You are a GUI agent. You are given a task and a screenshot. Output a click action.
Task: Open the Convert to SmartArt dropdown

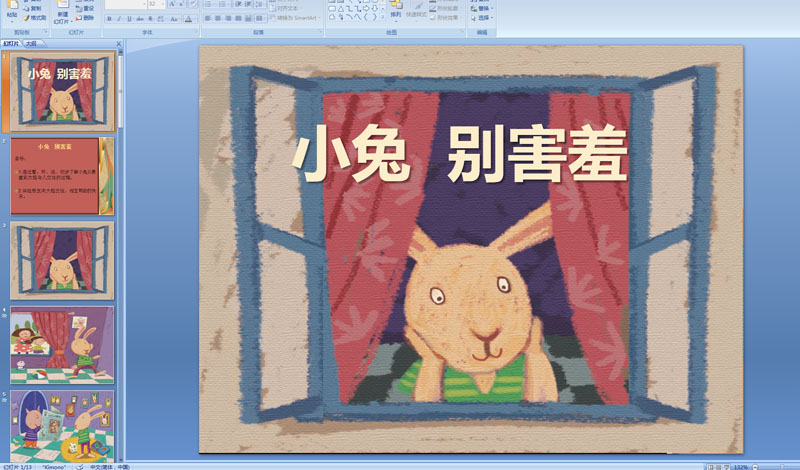click(x=293, y=18)
